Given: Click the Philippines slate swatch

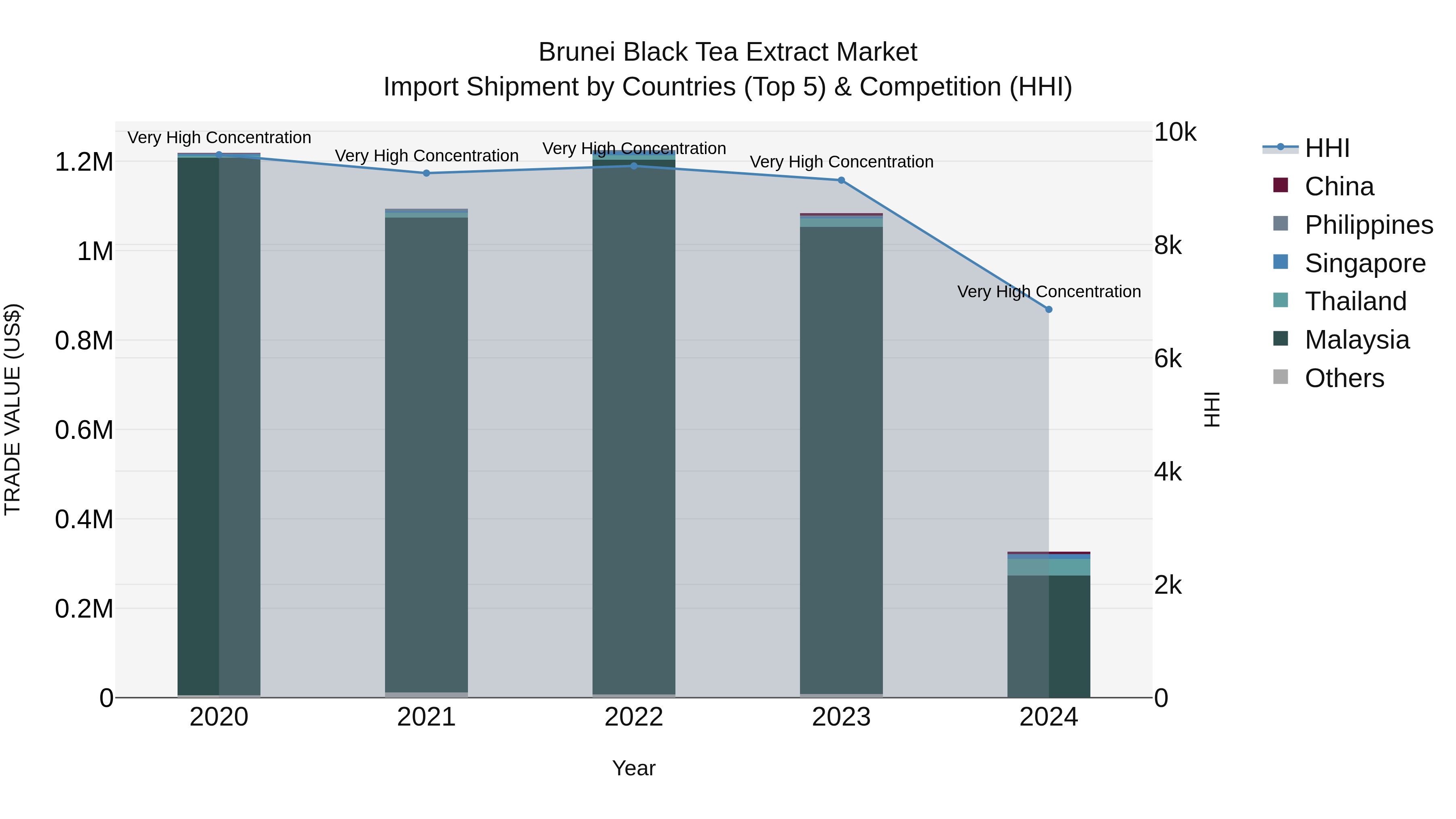Looking at the screenshot, I should pyautogui.click(x=1280, y=223).
